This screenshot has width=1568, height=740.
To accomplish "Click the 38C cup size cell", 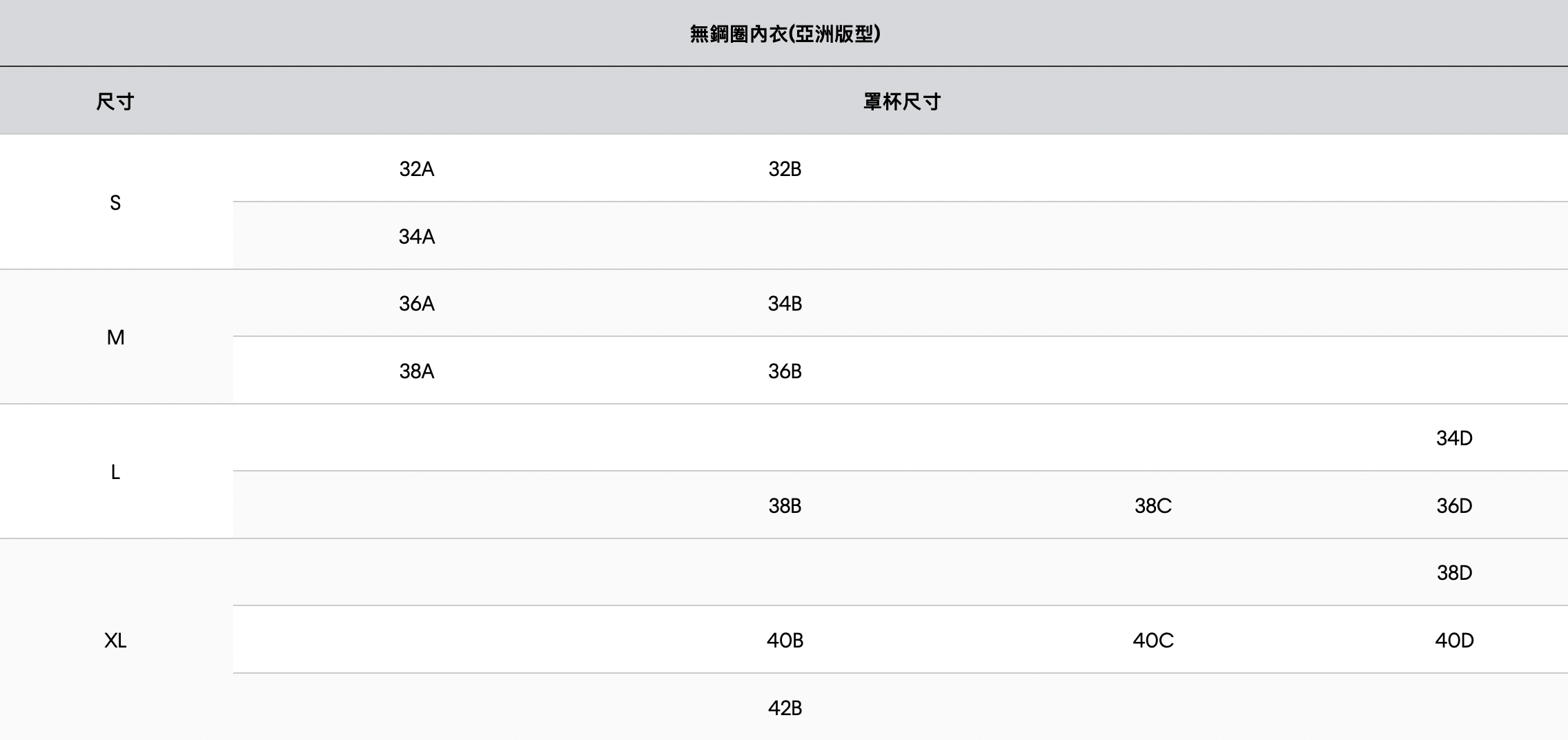I will click(x=1153, y=506).
